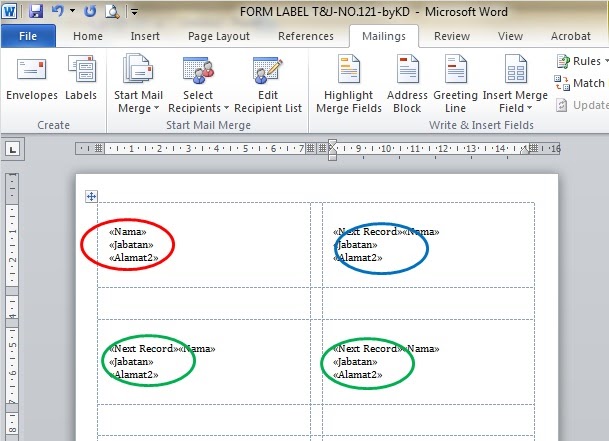Open the Select Recipients dropdown
Screen dimensions: 609x441
(x=198, y=84)
